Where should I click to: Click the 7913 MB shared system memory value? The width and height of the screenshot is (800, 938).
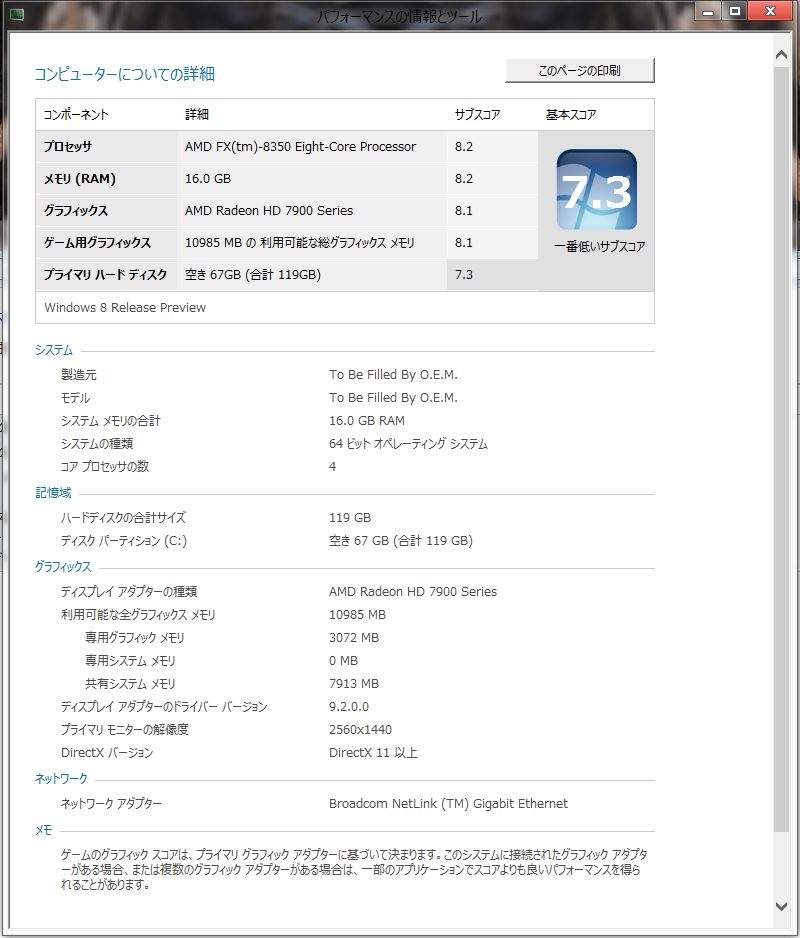354,684
